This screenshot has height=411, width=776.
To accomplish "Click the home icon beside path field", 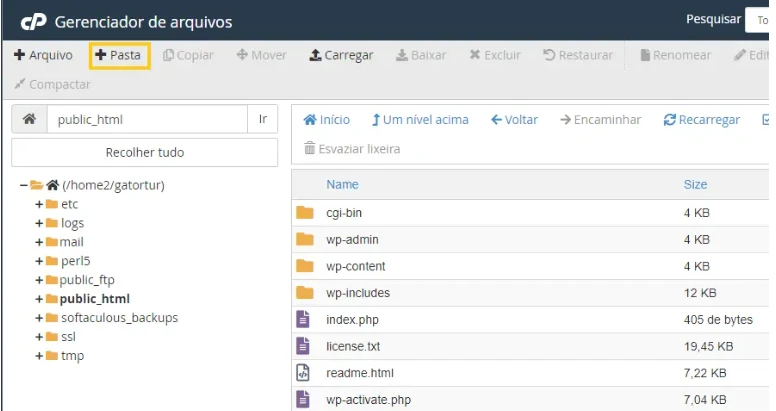I will [x=29, y=119].
